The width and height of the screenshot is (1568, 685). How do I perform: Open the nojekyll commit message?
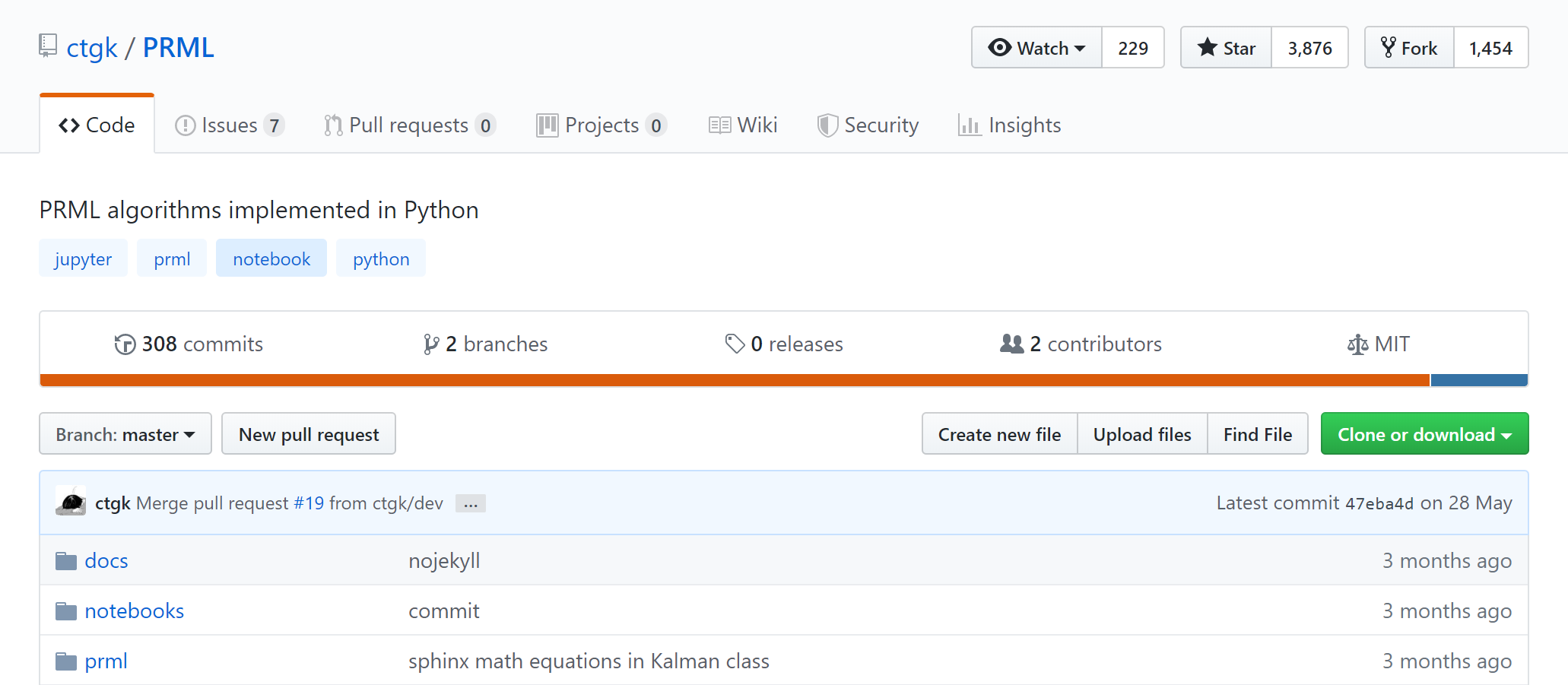point(444,561)
